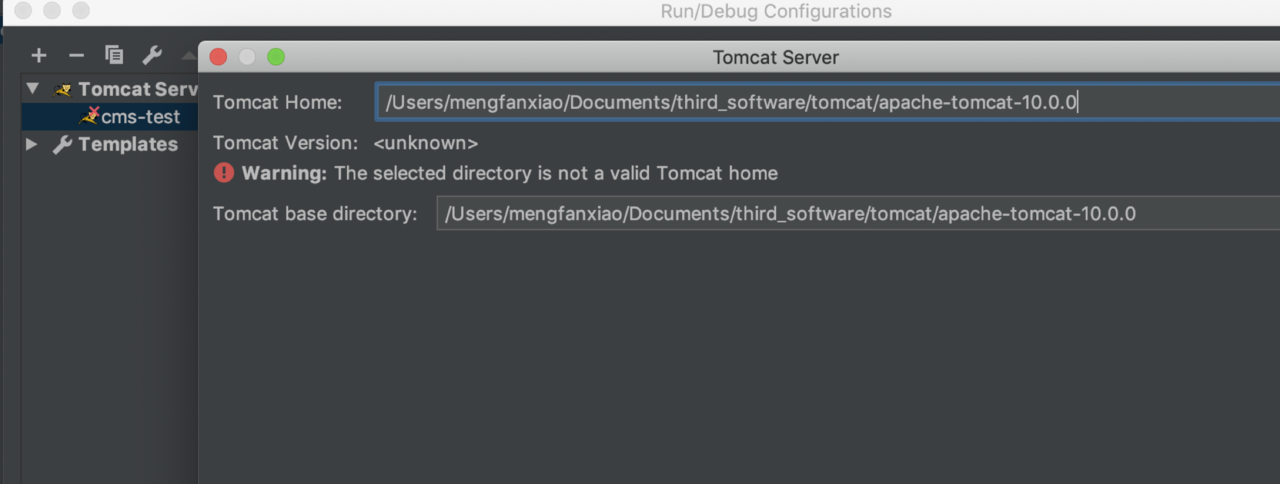
Task: Add a new run configuration with plus icon
Action: 39,55
